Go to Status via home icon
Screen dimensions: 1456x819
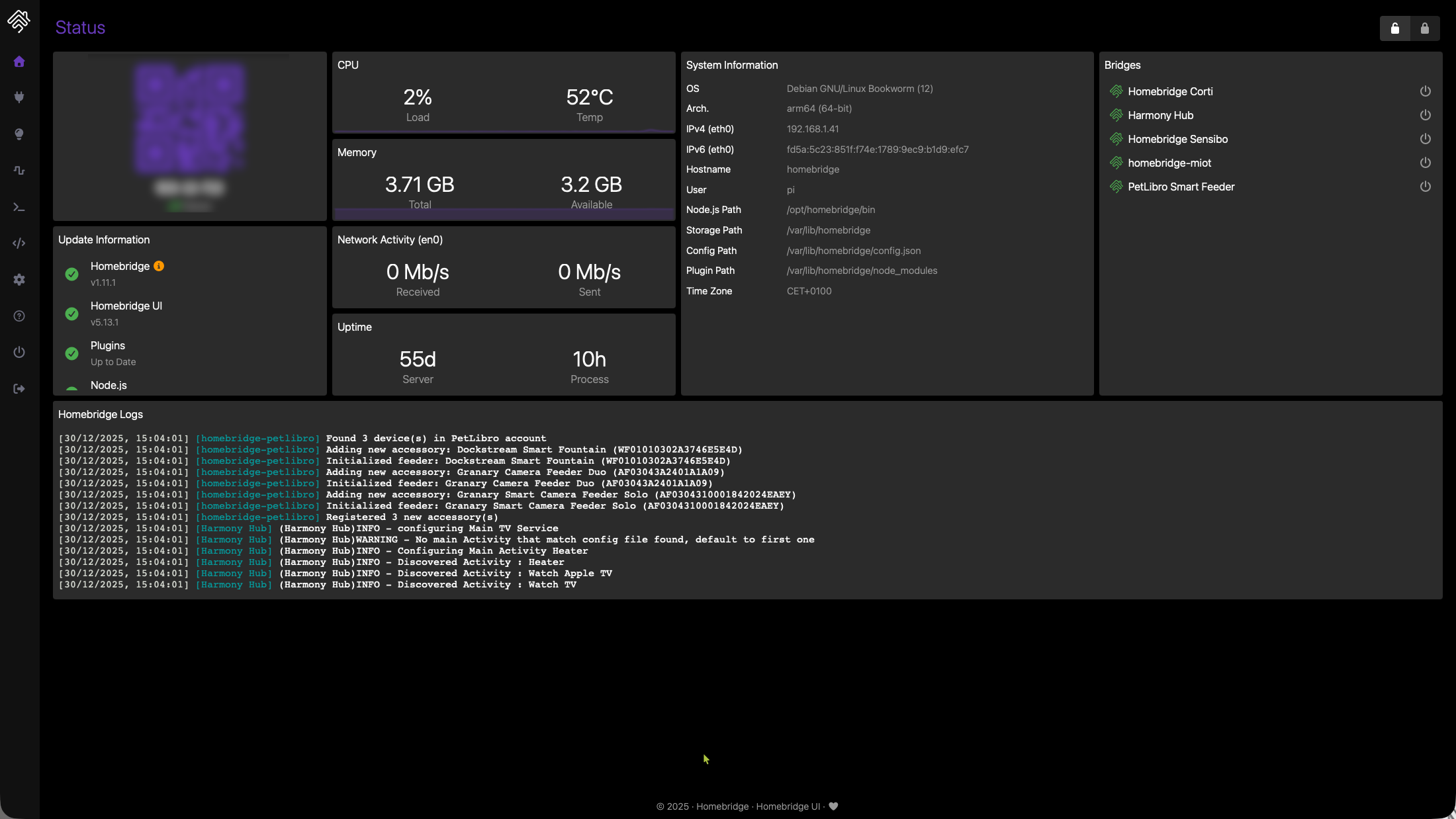(19, 62)
